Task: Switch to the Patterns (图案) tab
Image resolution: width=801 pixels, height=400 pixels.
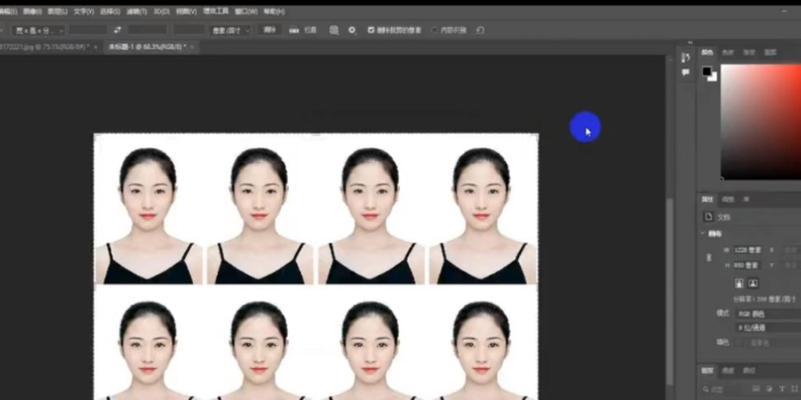Action: coord(770,52)
